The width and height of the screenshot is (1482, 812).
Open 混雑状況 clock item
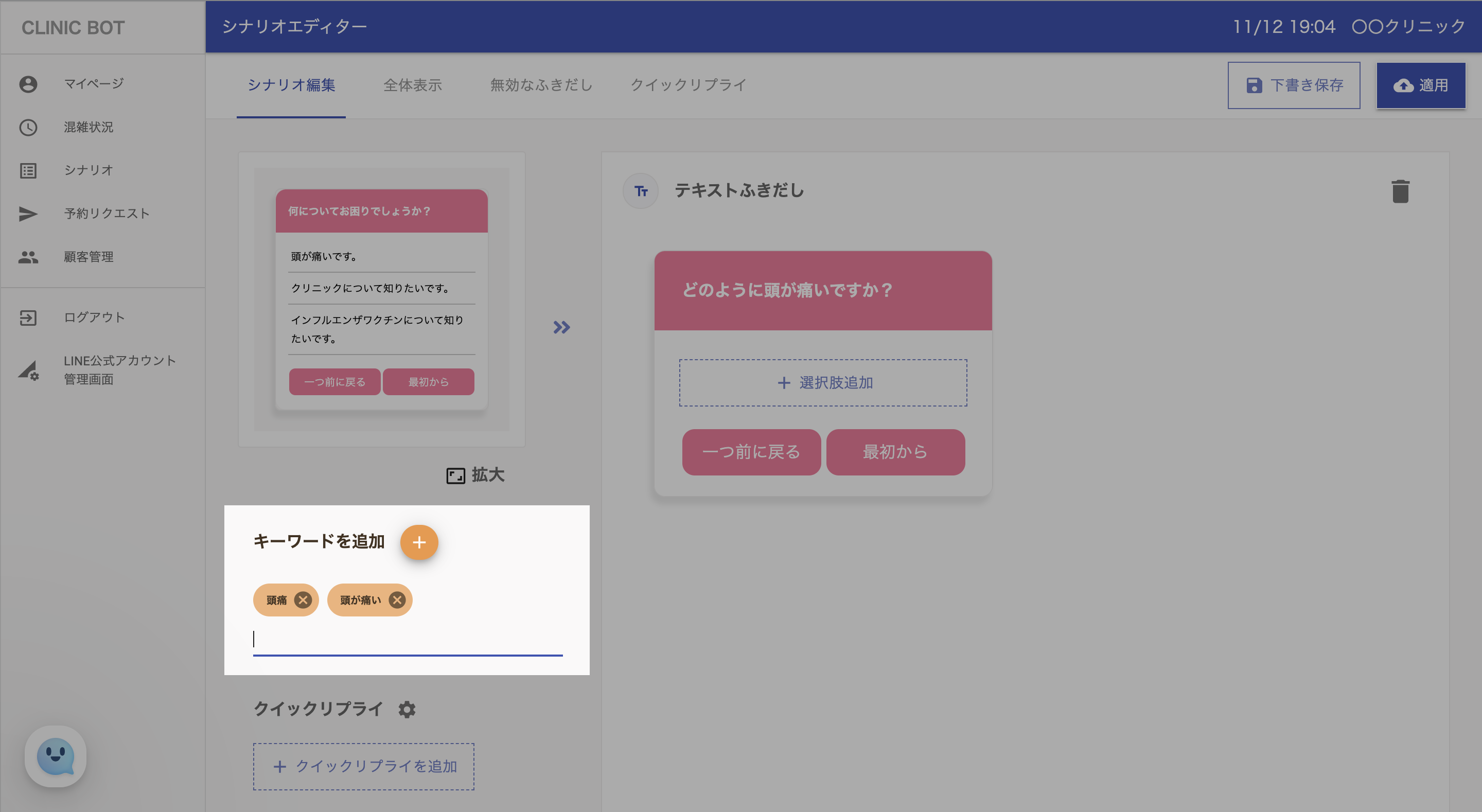[88, 127]
